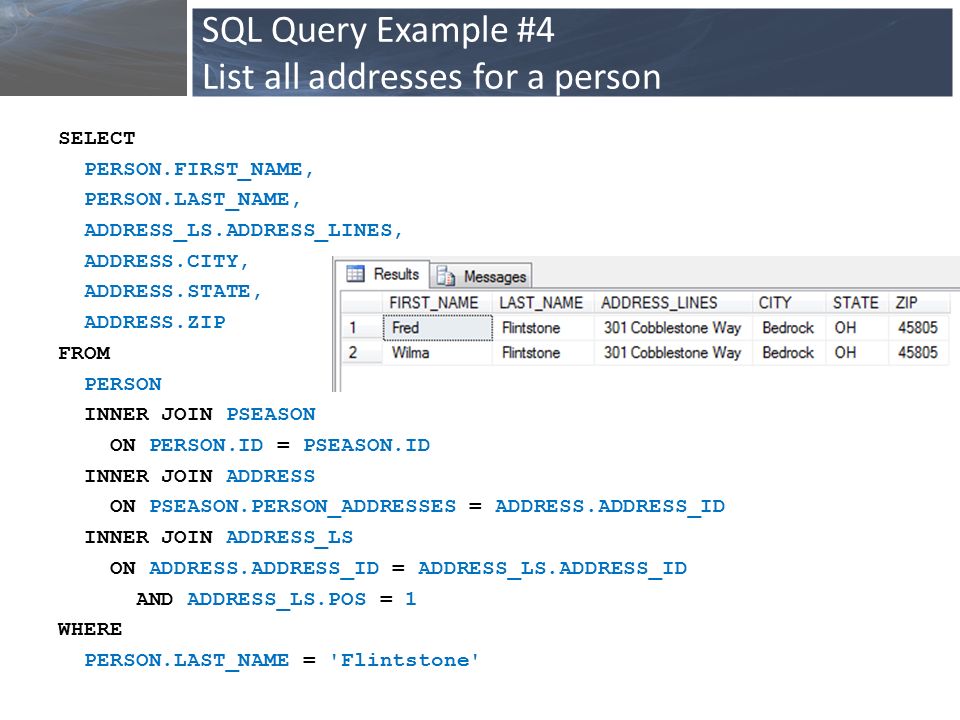Viewport: 960px width, 720px height.
Task: Select the STATE column header
Action: [855, 303]
